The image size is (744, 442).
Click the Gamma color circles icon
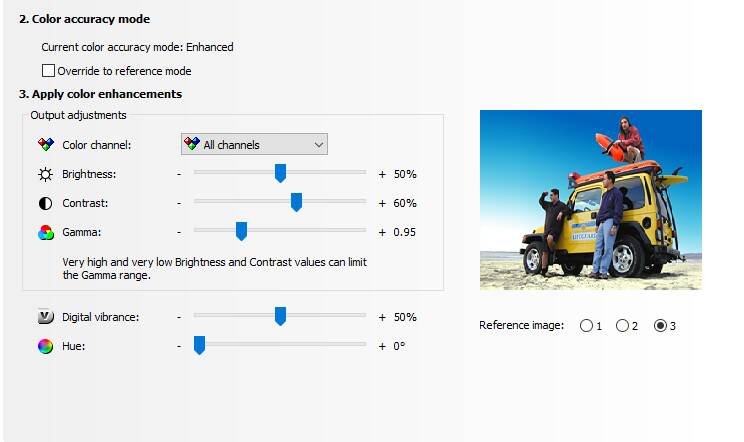point(45,232)
